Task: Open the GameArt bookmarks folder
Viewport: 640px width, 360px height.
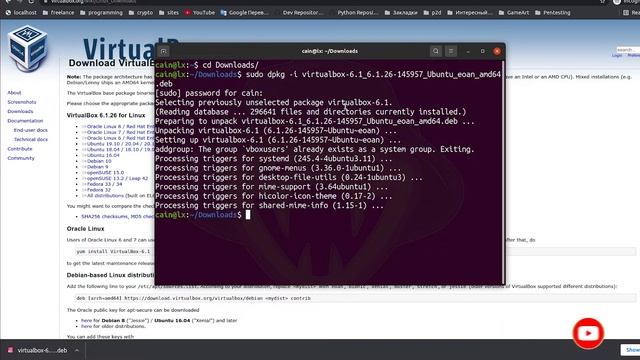Action: click(514, 13)
